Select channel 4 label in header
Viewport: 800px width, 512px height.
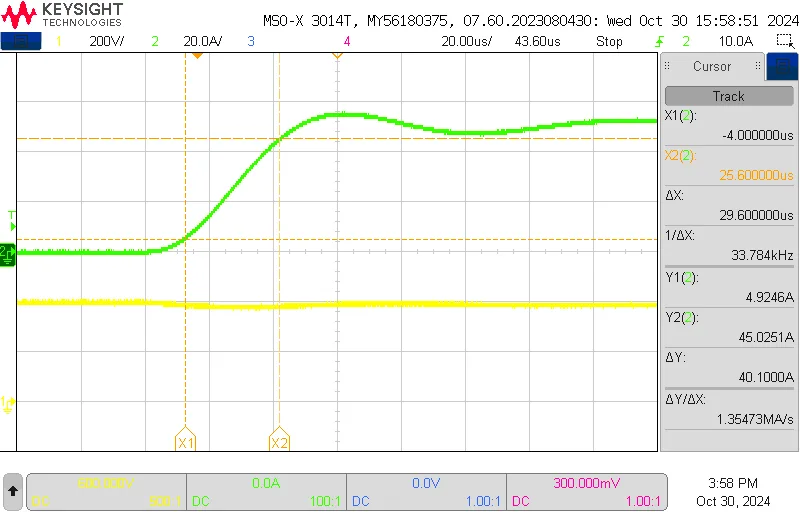(x=347, y=41)
